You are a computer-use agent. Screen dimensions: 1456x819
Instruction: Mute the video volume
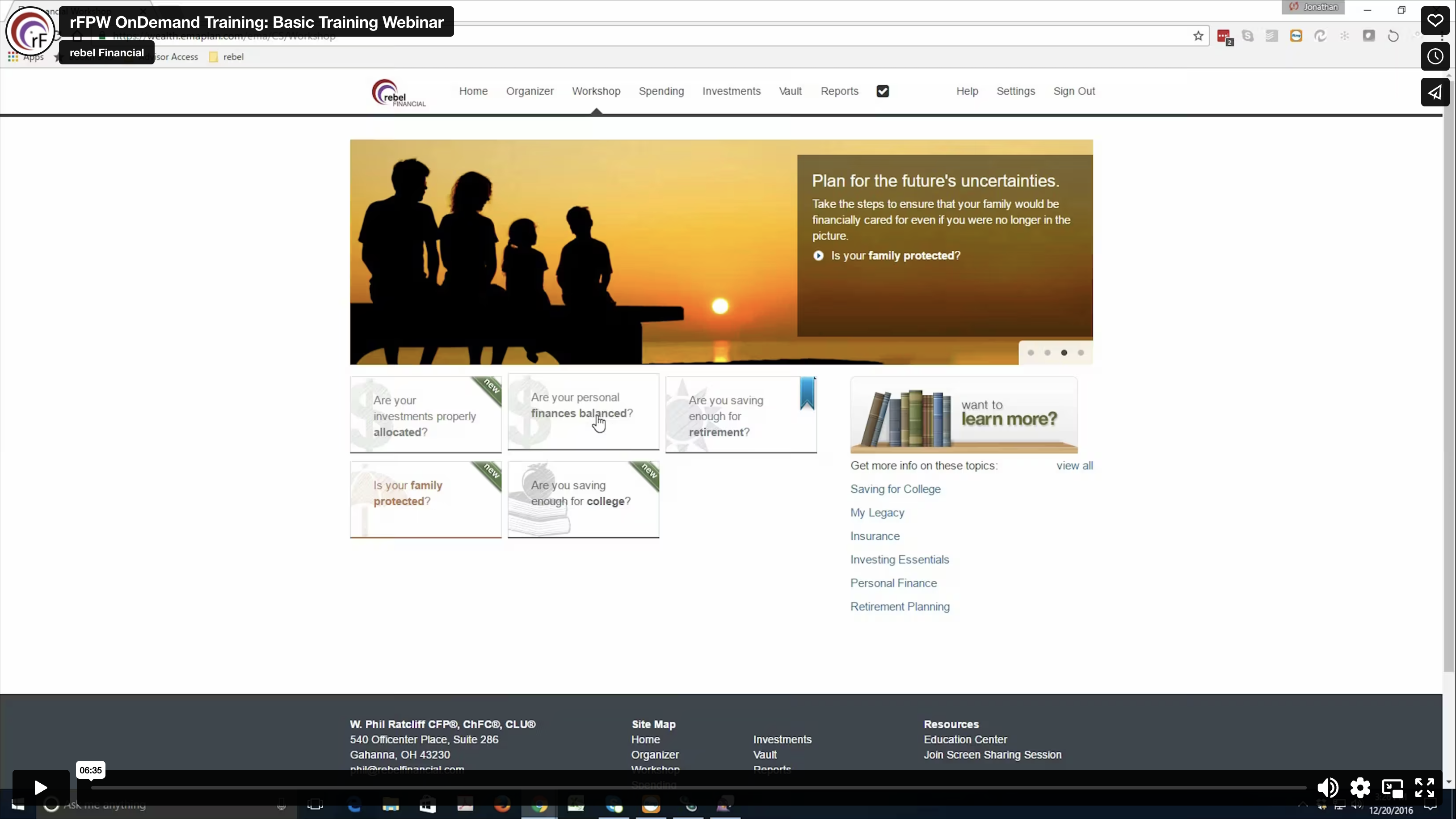[x=1327, y=787]
